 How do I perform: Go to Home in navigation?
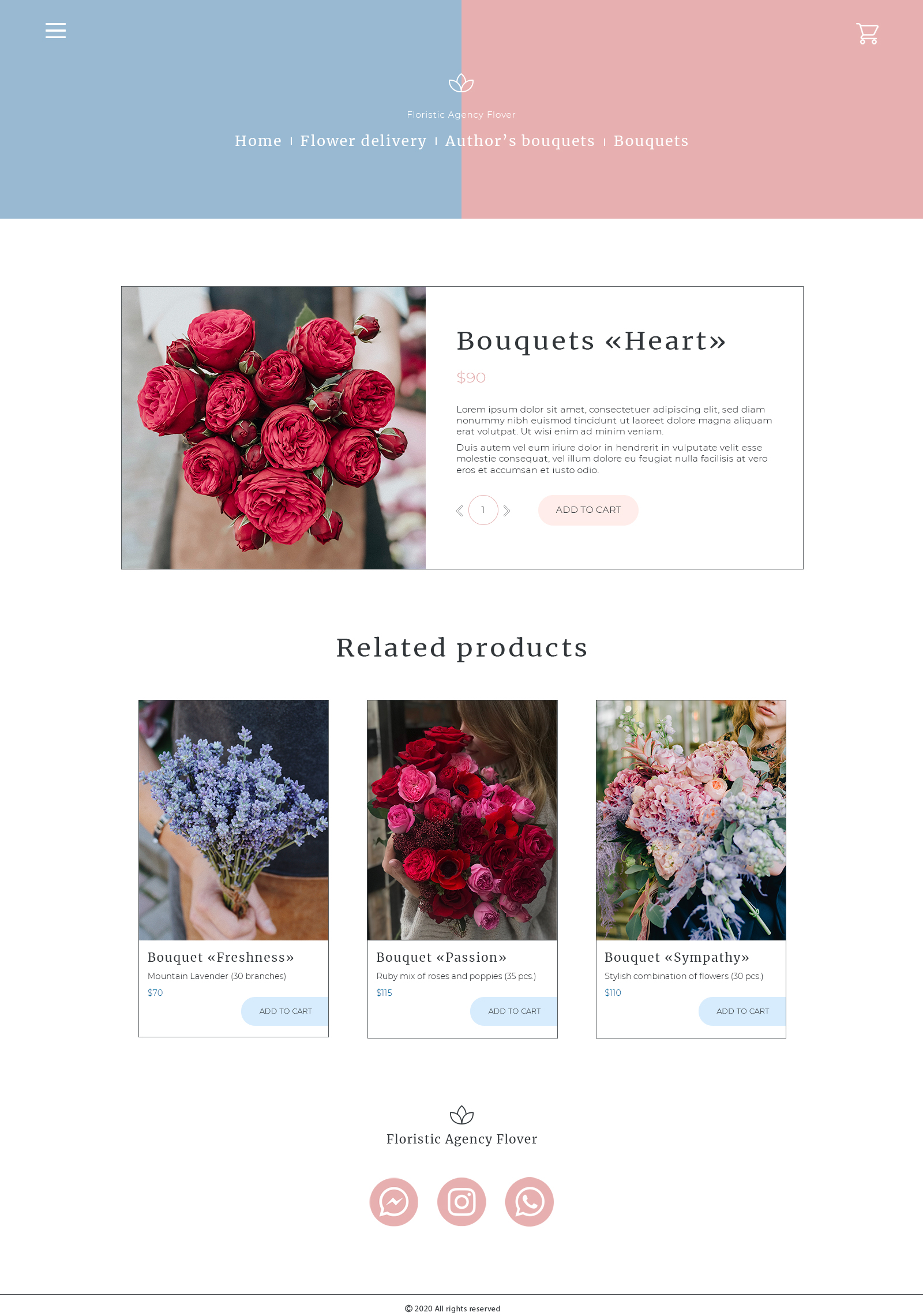pos(258,141)
